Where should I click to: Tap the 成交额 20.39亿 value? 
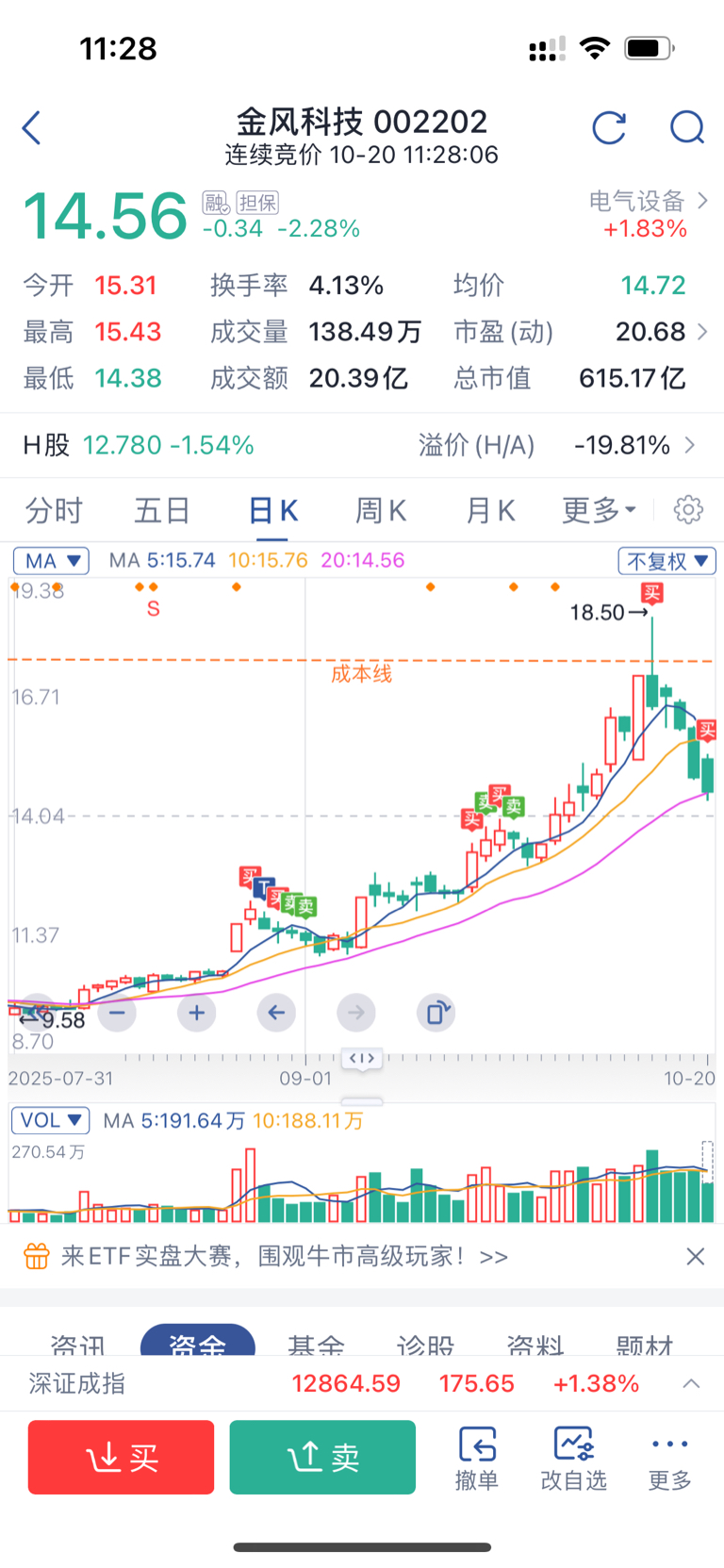point(358,378)
